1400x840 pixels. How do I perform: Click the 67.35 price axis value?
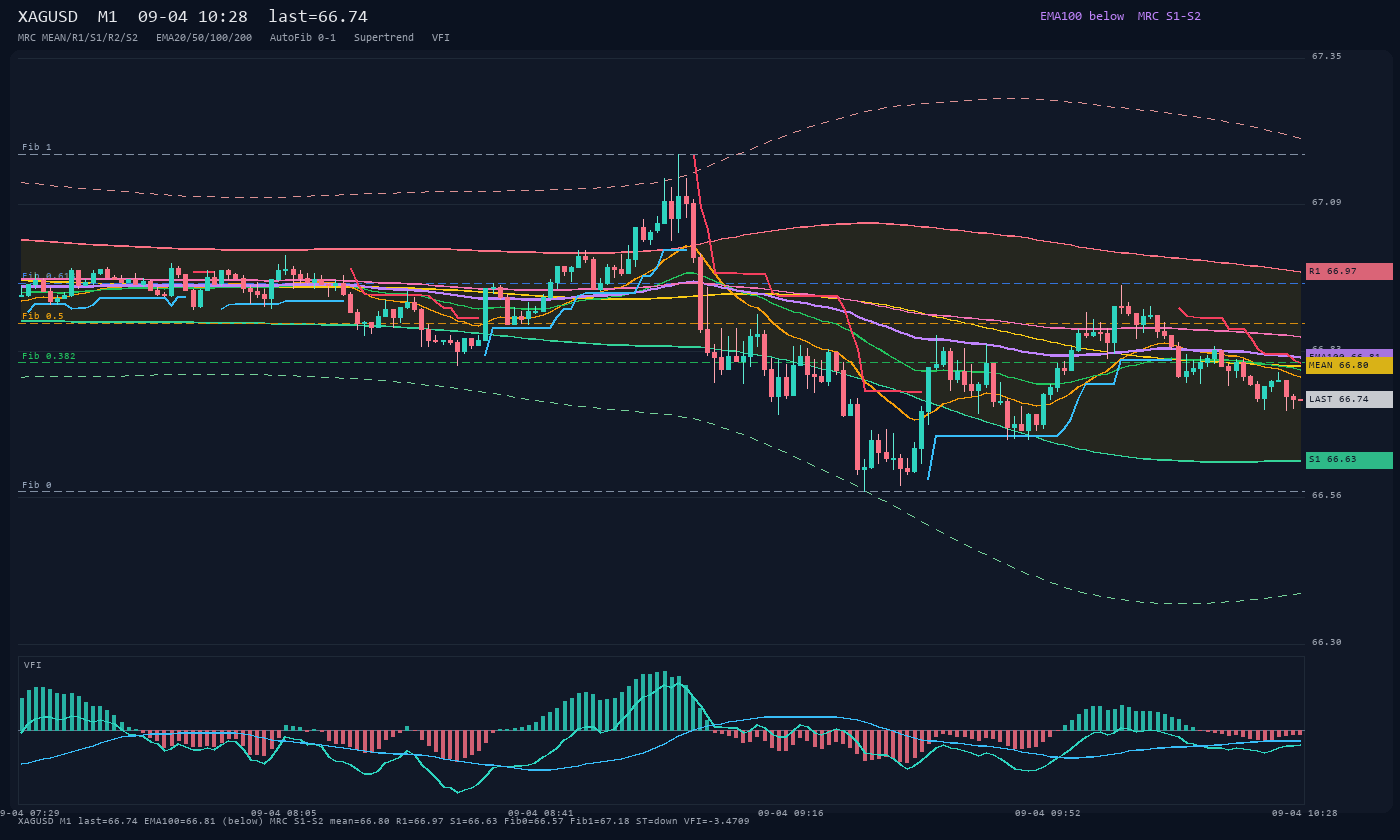click(1327, 56)
